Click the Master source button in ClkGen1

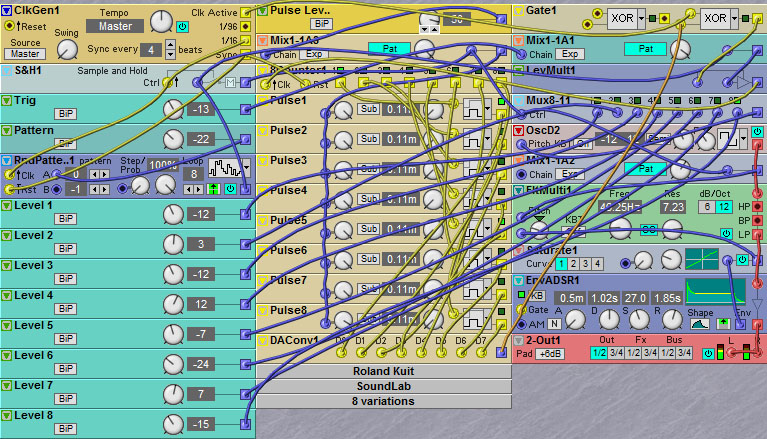(26, 54)
